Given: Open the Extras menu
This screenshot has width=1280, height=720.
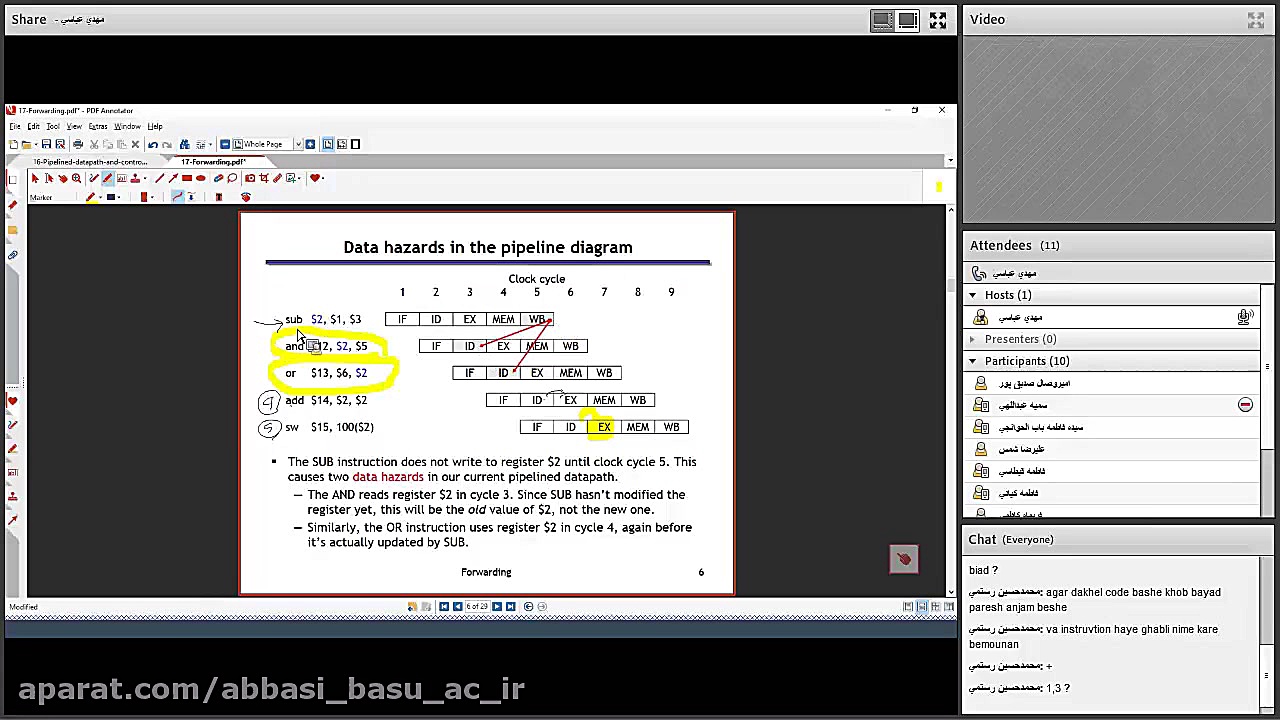Looking at the screenshot, I should [97, 127].
